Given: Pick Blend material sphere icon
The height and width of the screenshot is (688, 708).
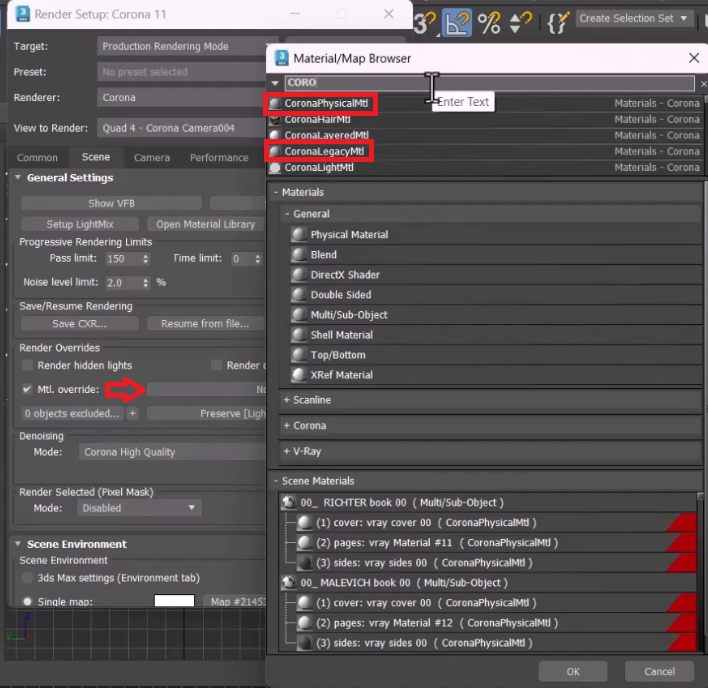Looking at the screenshot, I should click(x=298, y=255).
